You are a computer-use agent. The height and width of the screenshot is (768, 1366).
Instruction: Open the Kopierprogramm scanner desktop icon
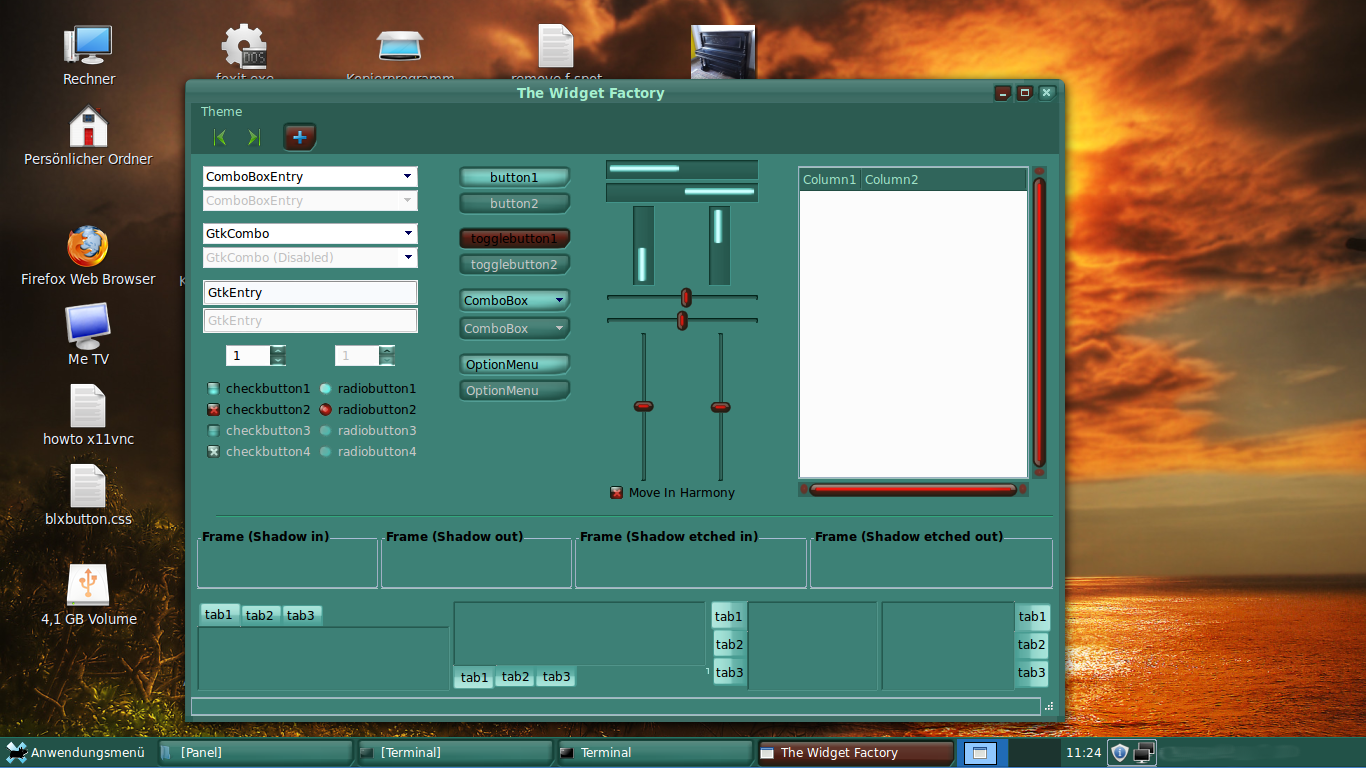(x=400, y=46)
